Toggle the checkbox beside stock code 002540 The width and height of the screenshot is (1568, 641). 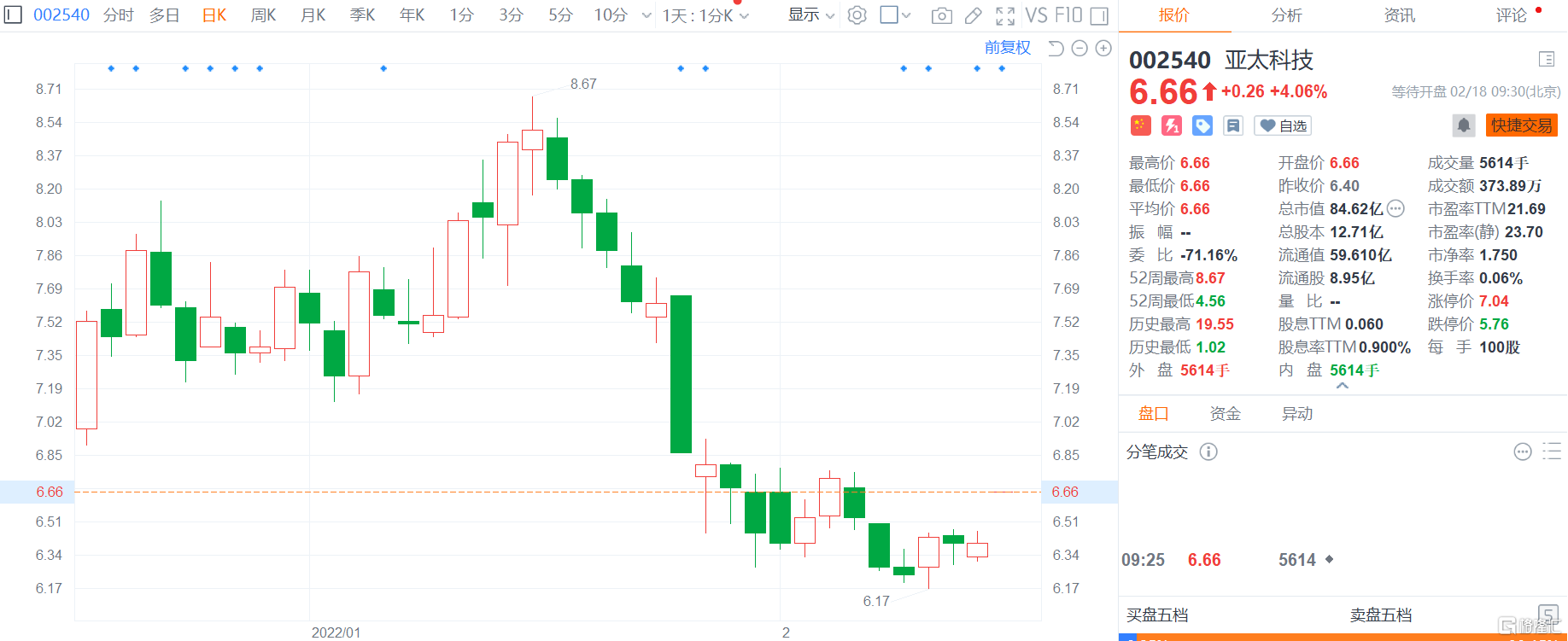[14, 15]
